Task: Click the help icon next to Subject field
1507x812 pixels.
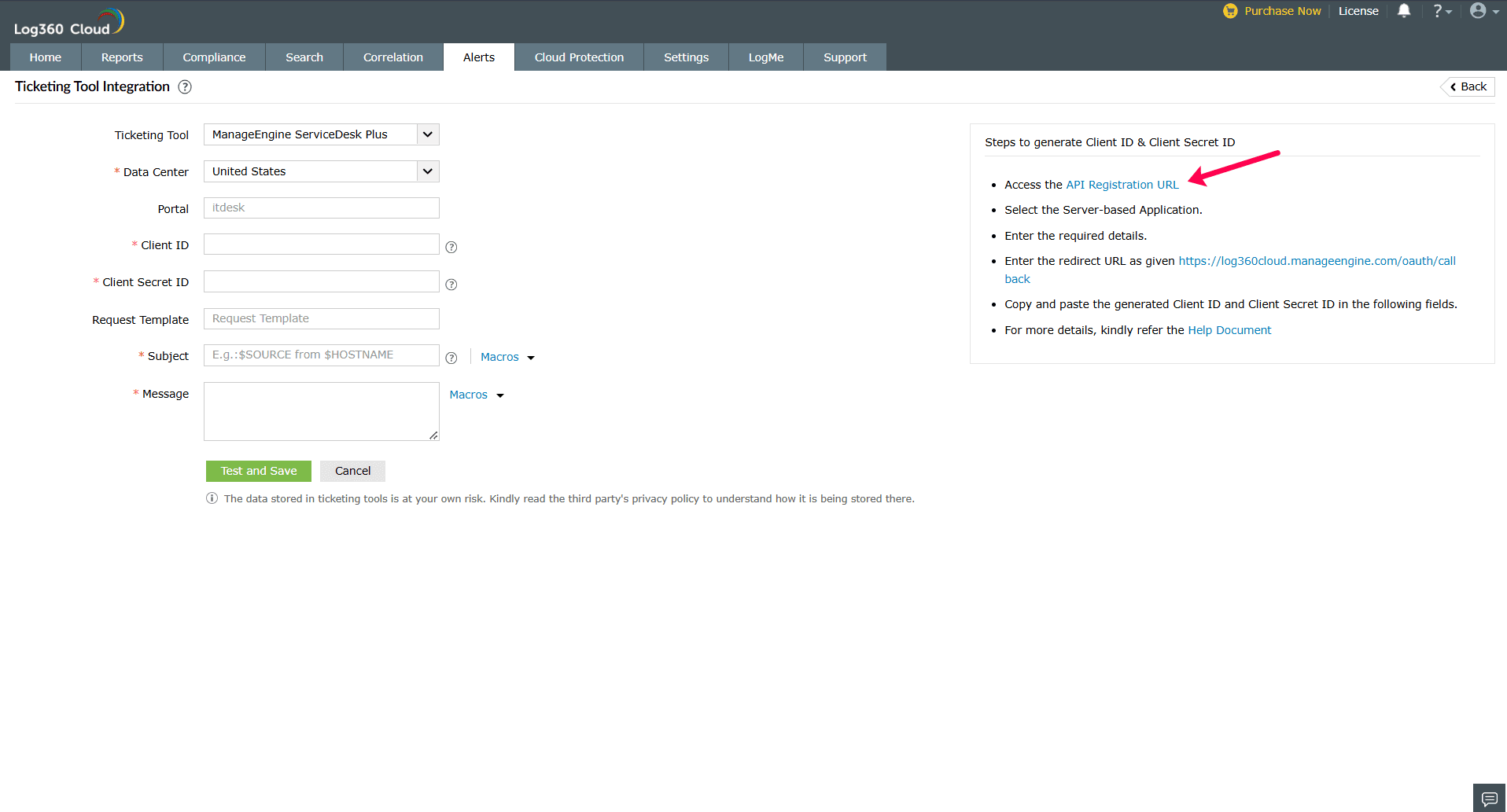Action: (451, 358)
